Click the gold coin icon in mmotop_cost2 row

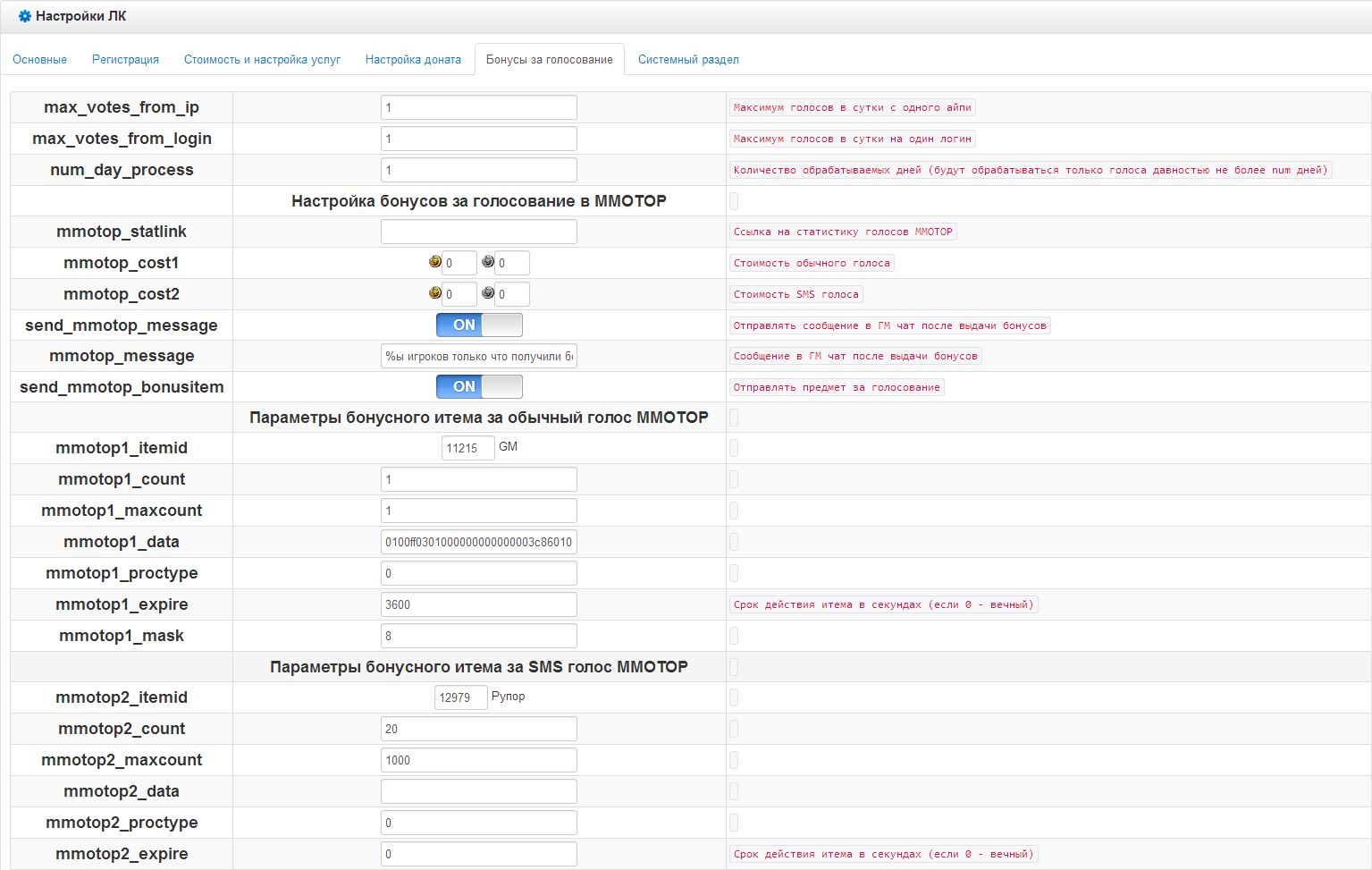coord(435,293)
